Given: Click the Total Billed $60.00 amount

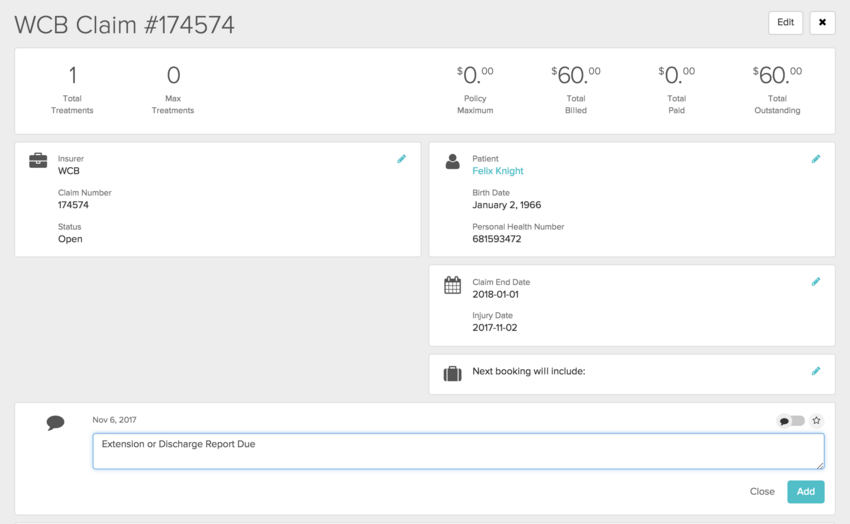Looking at the screenshot, I should point(575,75).
